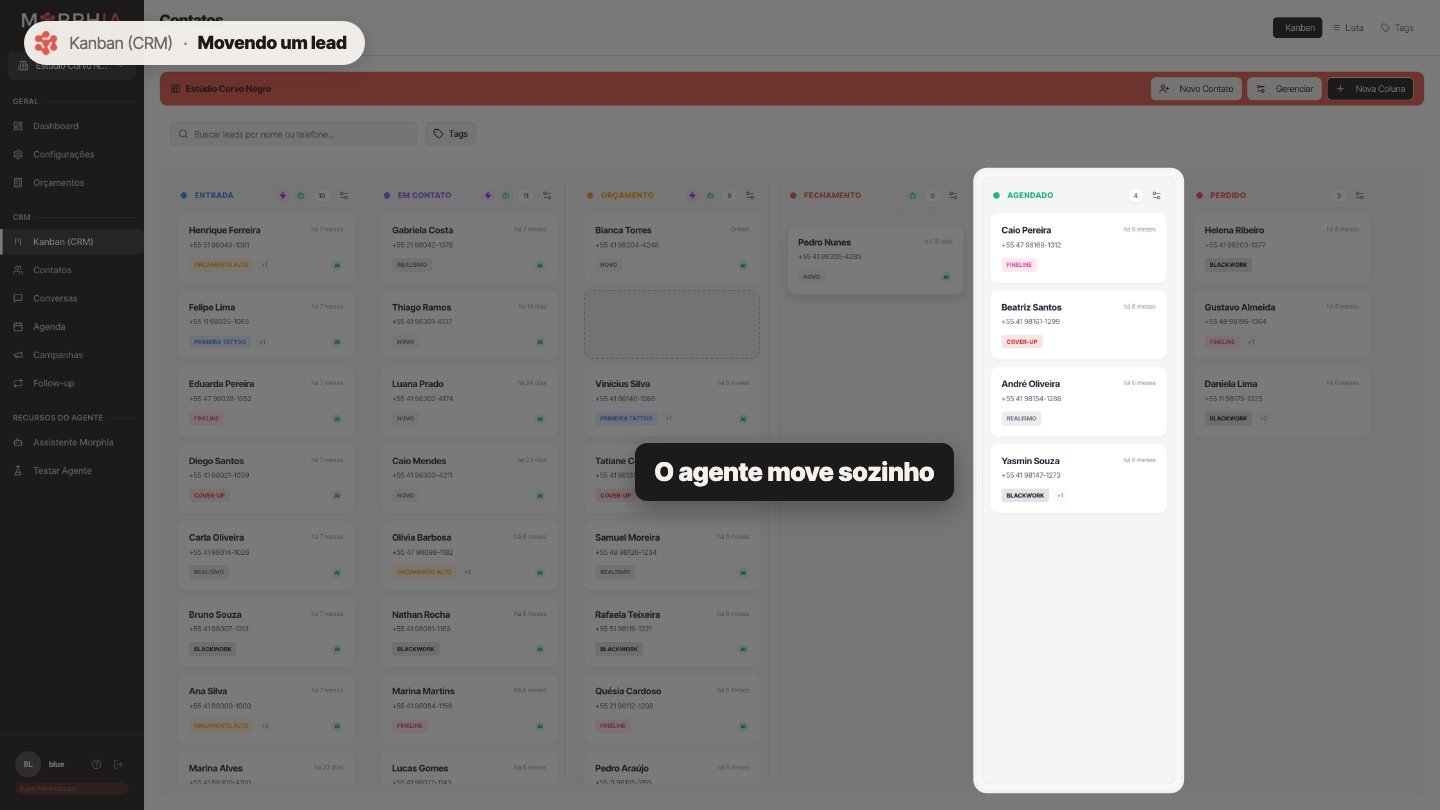Open Configurações in the sidebar
Viewport: 1440px width, 810px height.
[x=72, y=154]
